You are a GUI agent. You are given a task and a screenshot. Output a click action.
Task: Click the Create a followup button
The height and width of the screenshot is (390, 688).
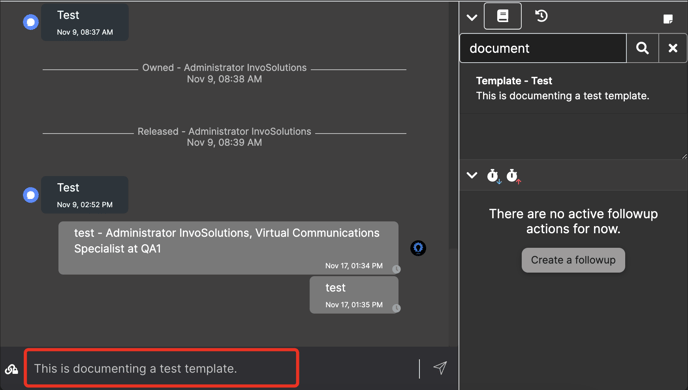pyautogui.click(x=573, y=260)
